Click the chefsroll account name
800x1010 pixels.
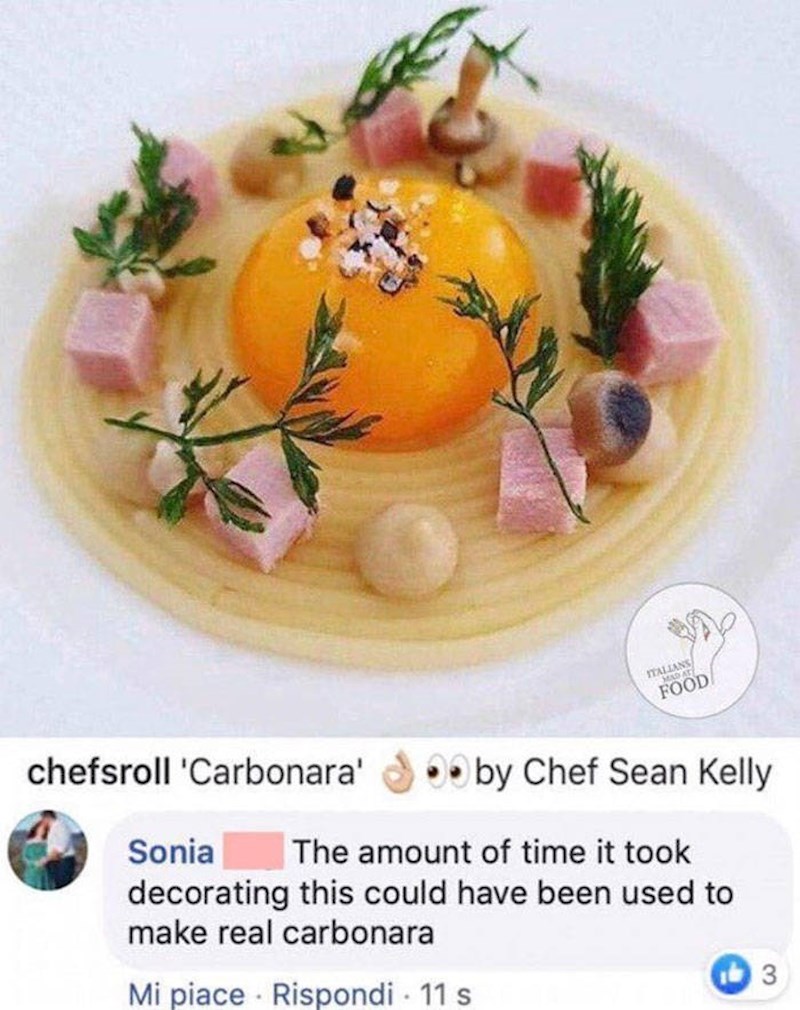(x=100, y=772)
